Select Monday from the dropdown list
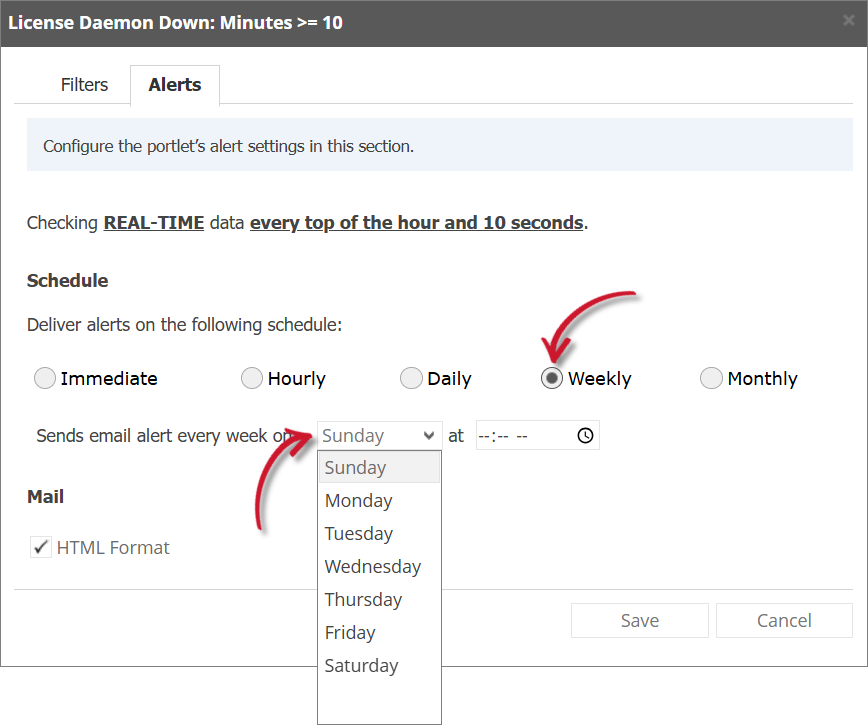Screen dimensions: 868x725 point(358,500)
